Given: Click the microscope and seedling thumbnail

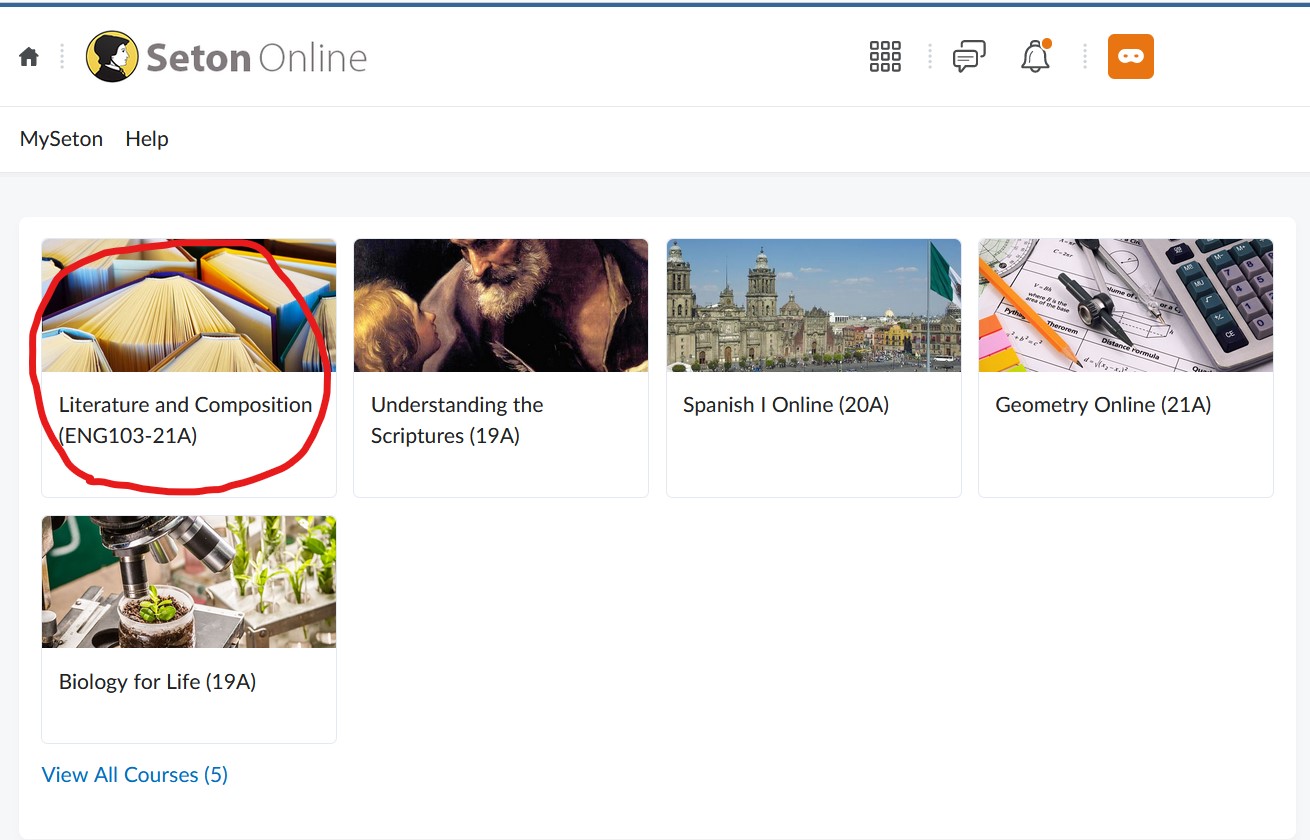Looking at the screenshot, I should (x=189, y=582).
